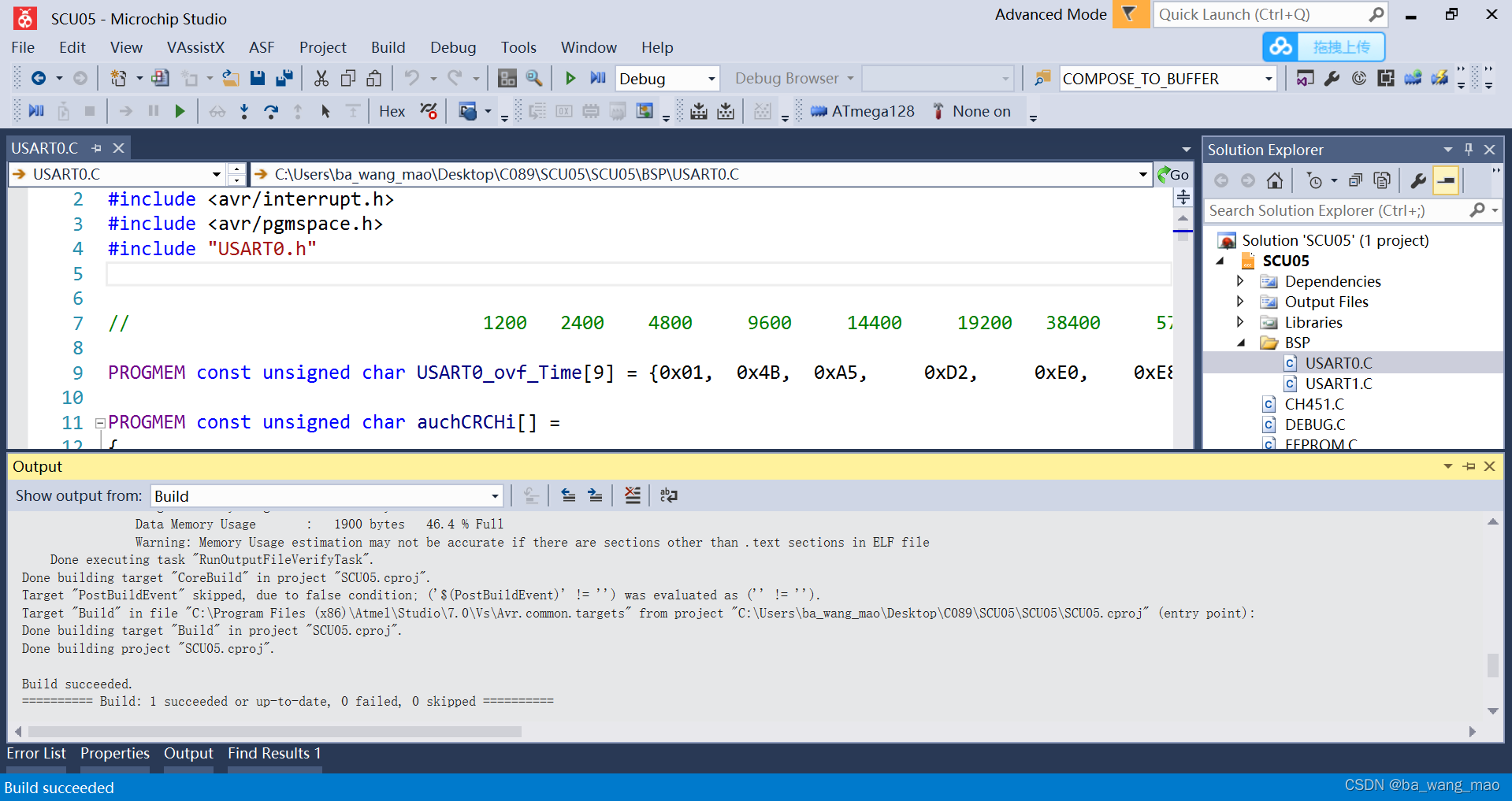Click the Search Solution Explorer field

(1354, 210)
